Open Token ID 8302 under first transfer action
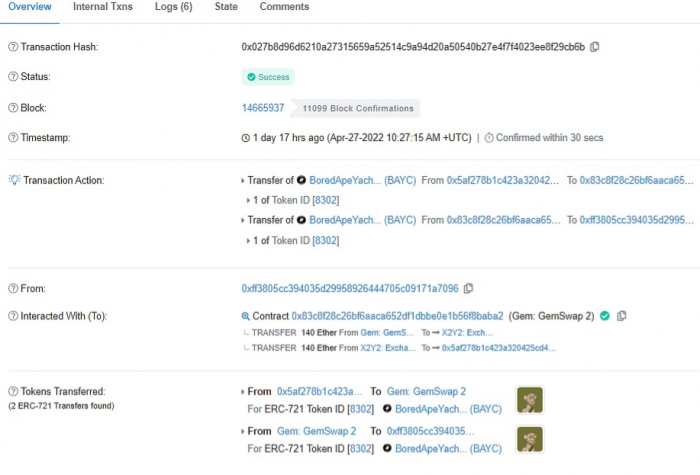 (326, 200)
